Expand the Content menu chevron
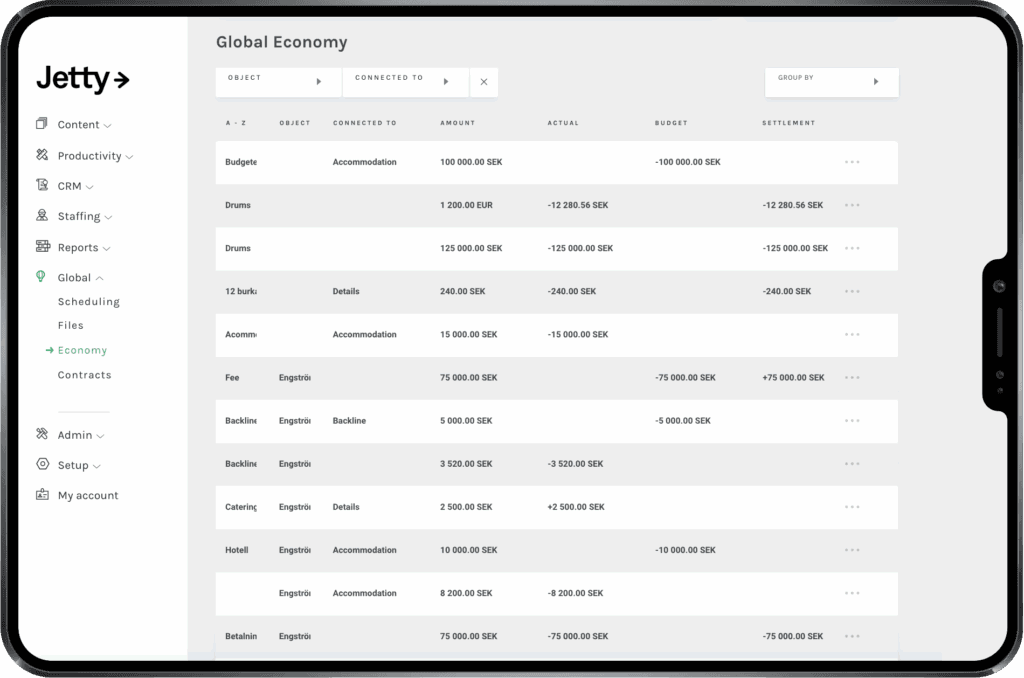1024x678 pixels. [107, 124]
